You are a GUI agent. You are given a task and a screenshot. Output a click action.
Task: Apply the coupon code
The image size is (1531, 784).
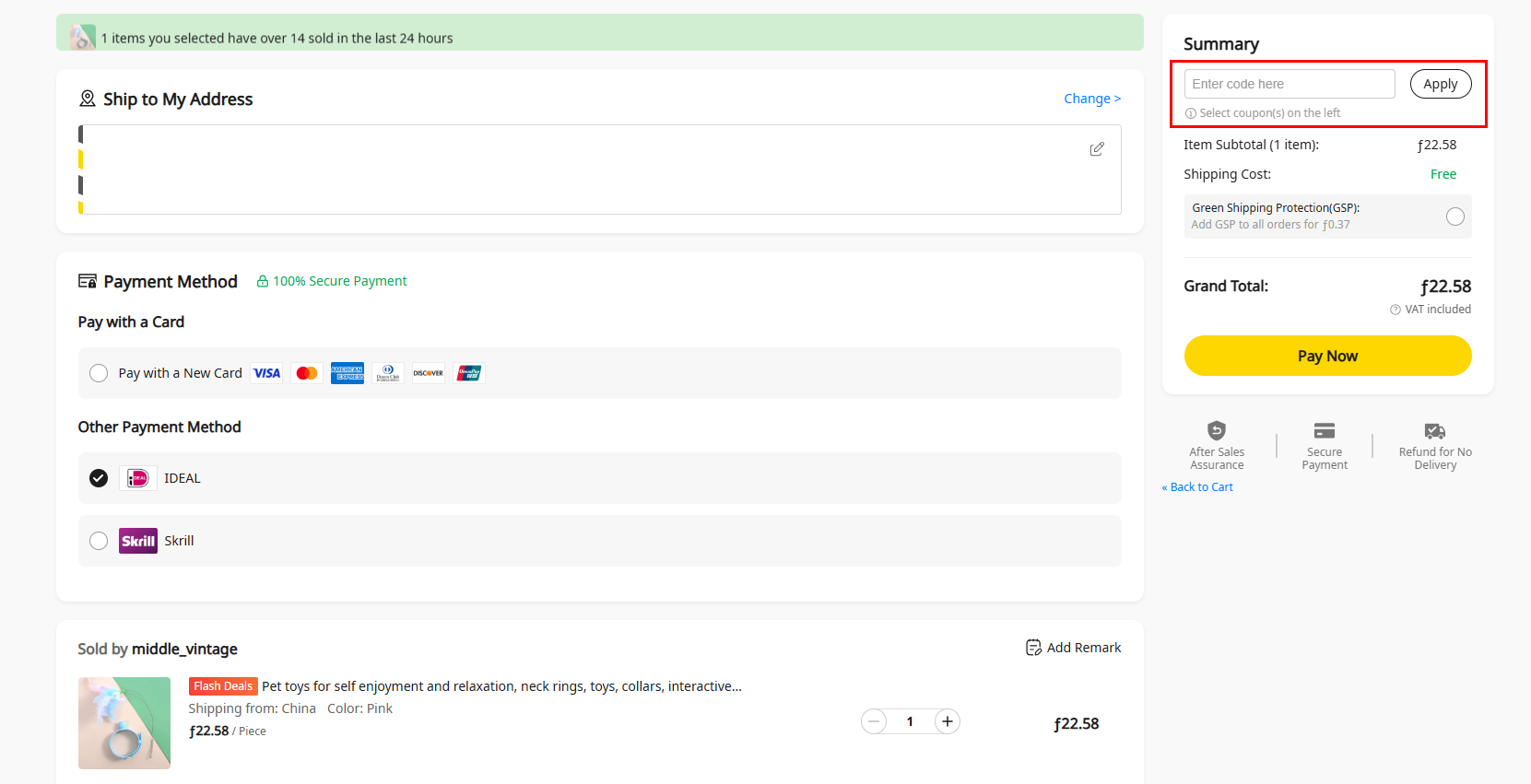coord(1441,84)
